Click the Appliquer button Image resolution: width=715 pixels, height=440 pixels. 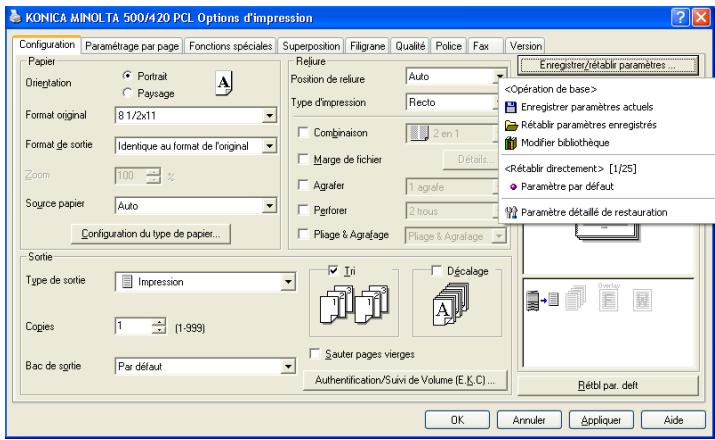[x=601, y=420]
